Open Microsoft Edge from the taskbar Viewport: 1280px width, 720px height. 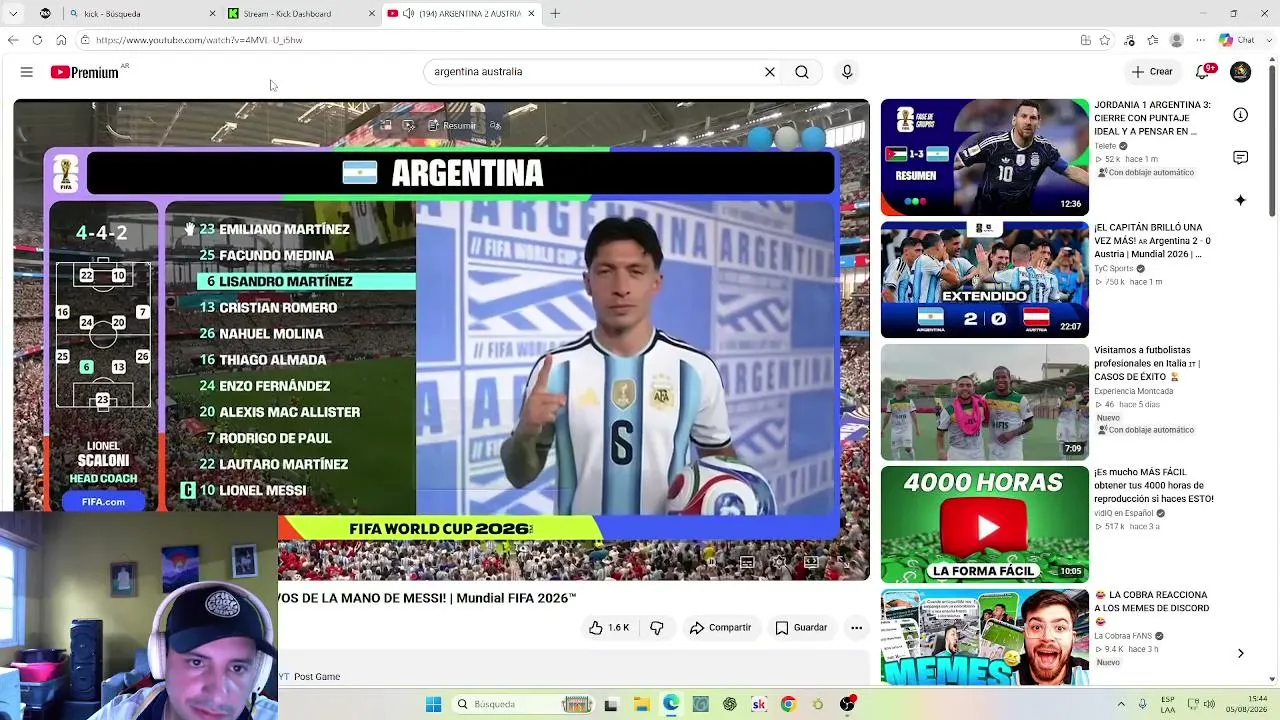670,705
